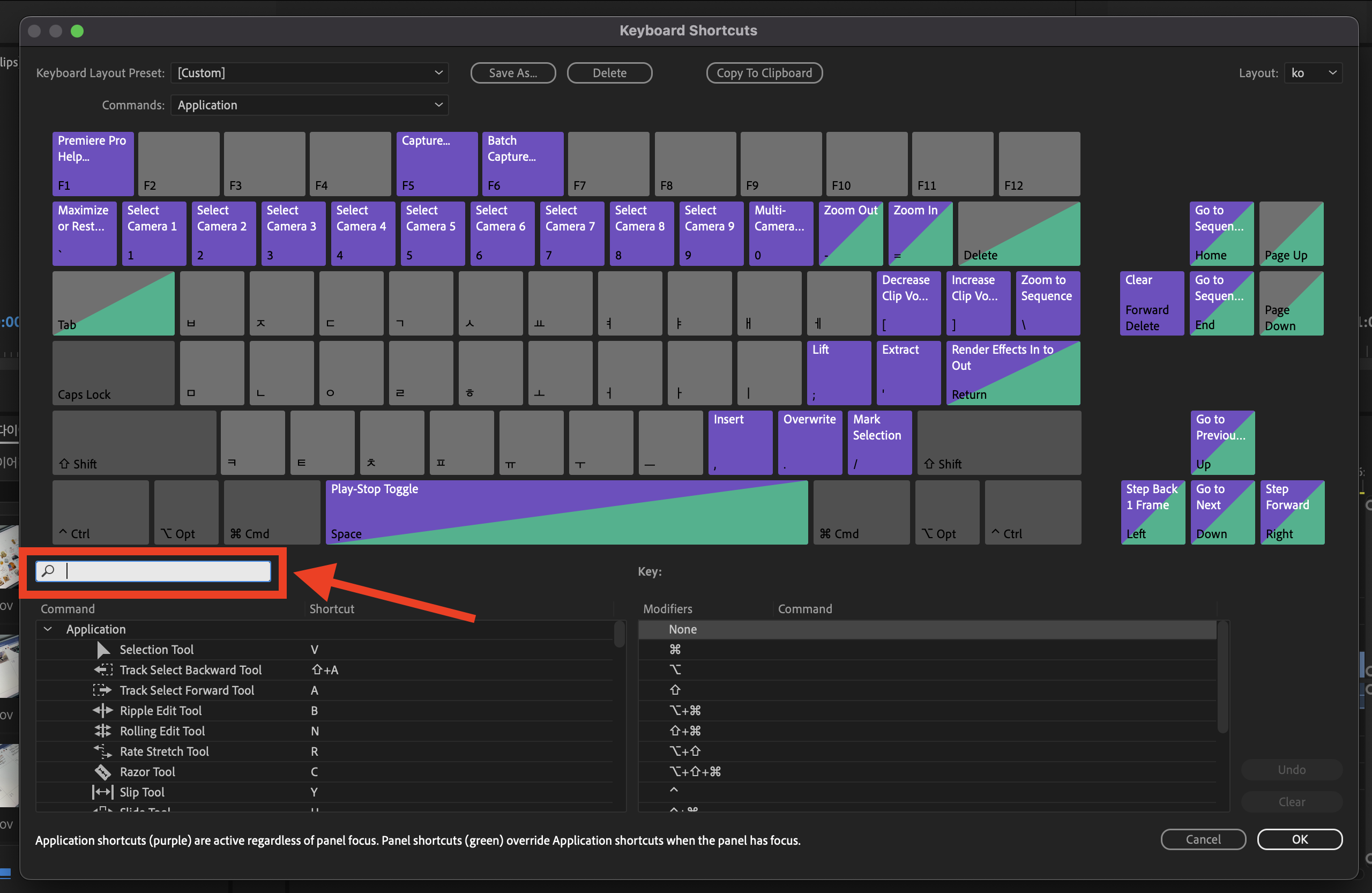
Task: Click the Save As... button
Action: [x=512, y=73]
